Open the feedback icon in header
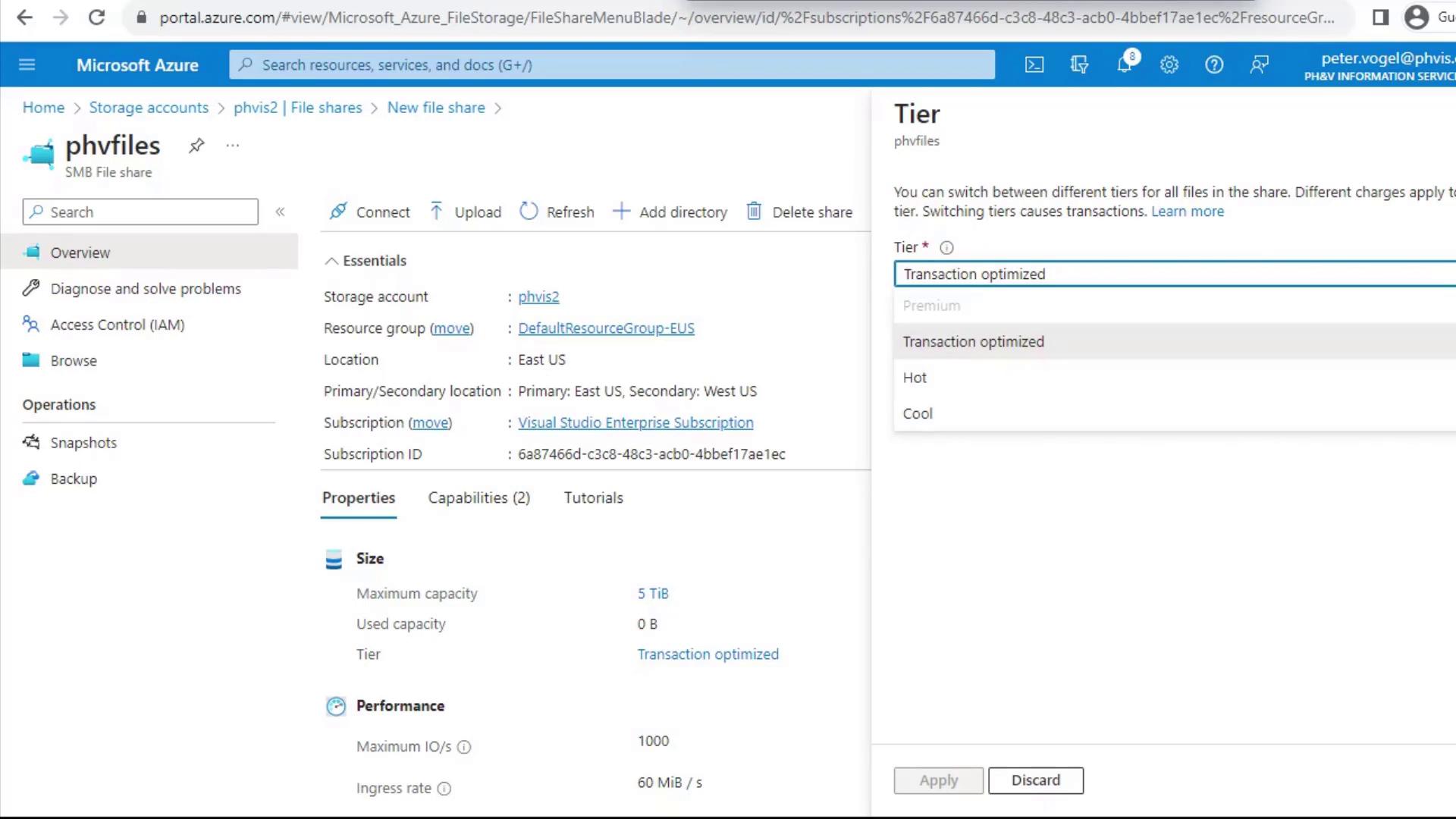 1260,65
